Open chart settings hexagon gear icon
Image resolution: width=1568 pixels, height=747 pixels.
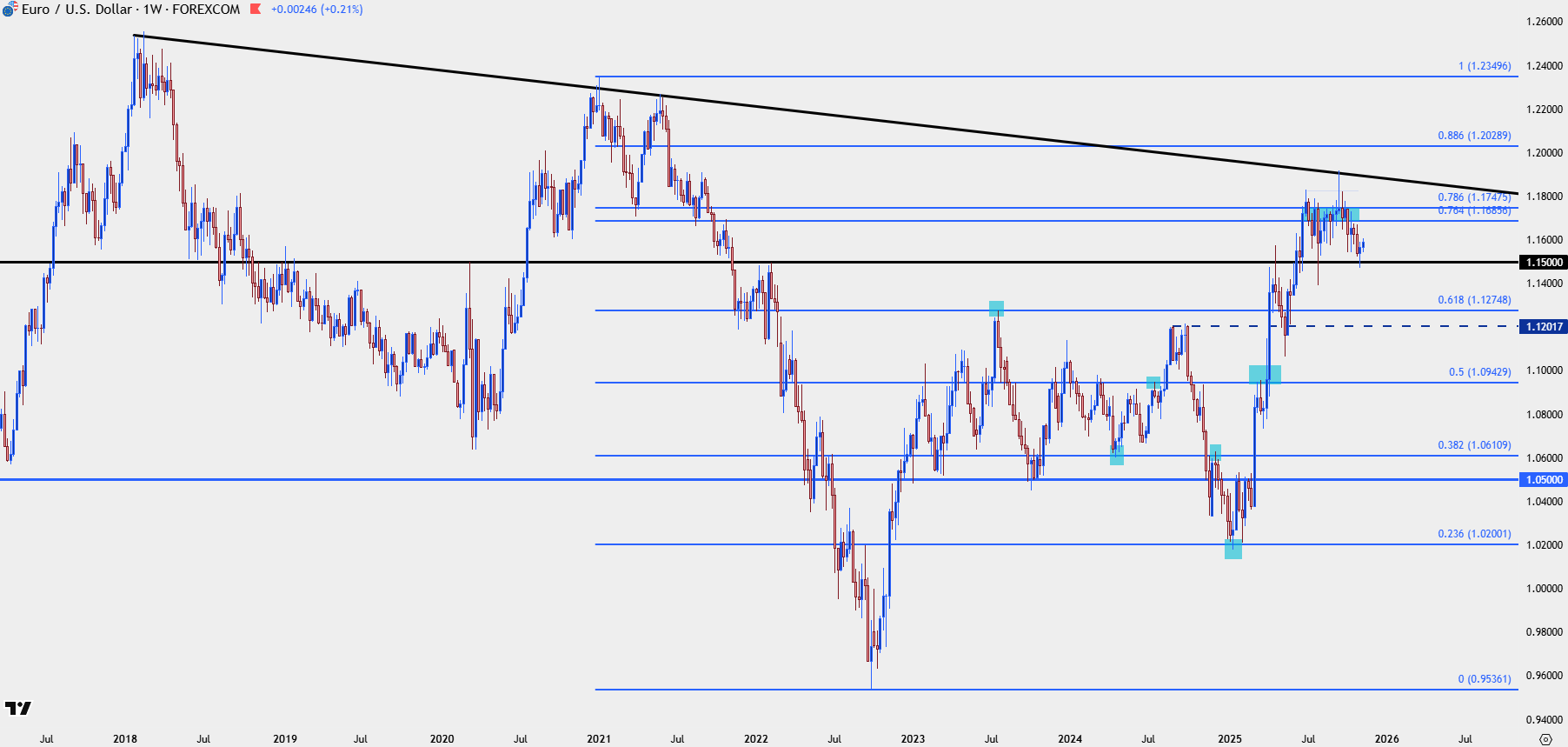1545,739
